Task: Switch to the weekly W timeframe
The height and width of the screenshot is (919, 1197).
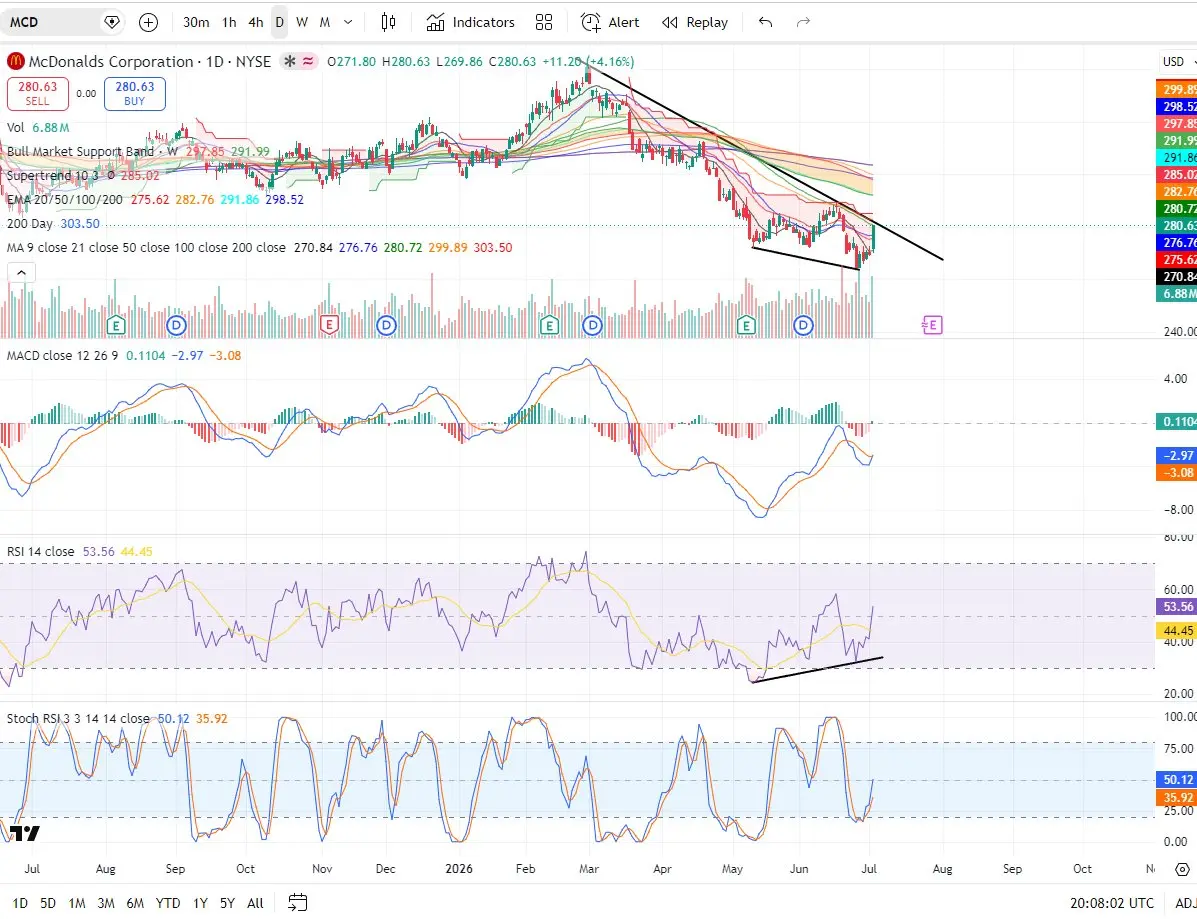Action: [302, 22]
